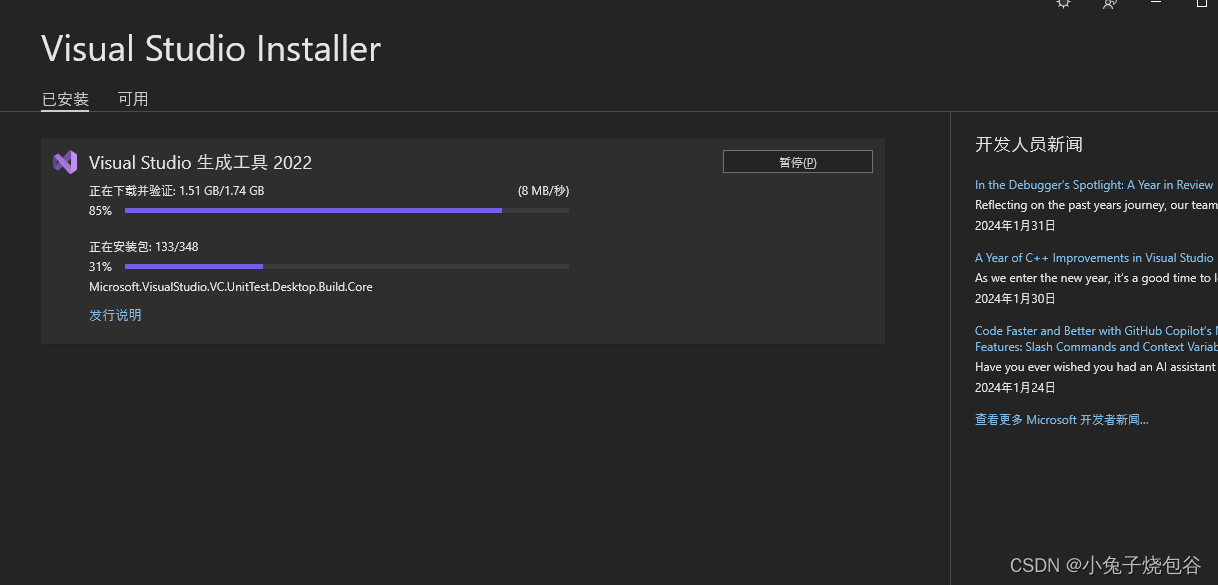This screenshot has height=585, width=1218.
Task: Click 'Microsoft.VisualStudio.VC.UnitTest.Desktop.Build.Core' package name
Action: (231, 287)
